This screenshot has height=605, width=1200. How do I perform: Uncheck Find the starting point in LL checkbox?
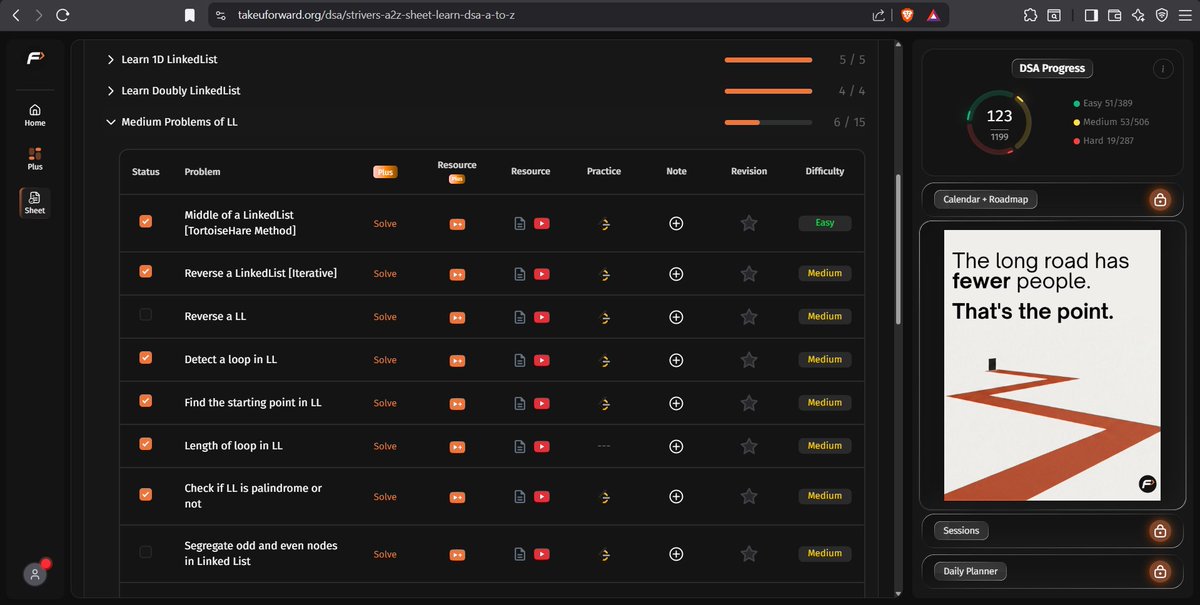(146, 400)
